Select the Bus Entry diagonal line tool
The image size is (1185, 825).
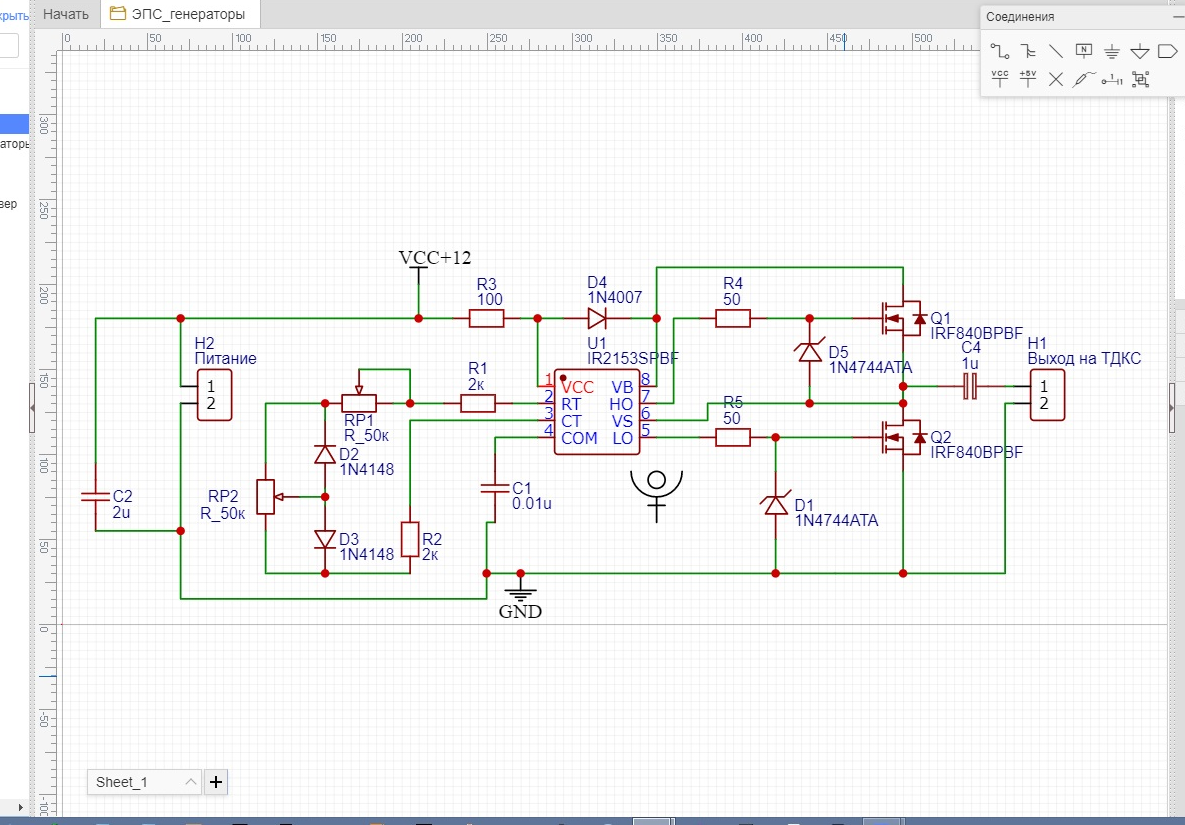tap(1055, 50)
